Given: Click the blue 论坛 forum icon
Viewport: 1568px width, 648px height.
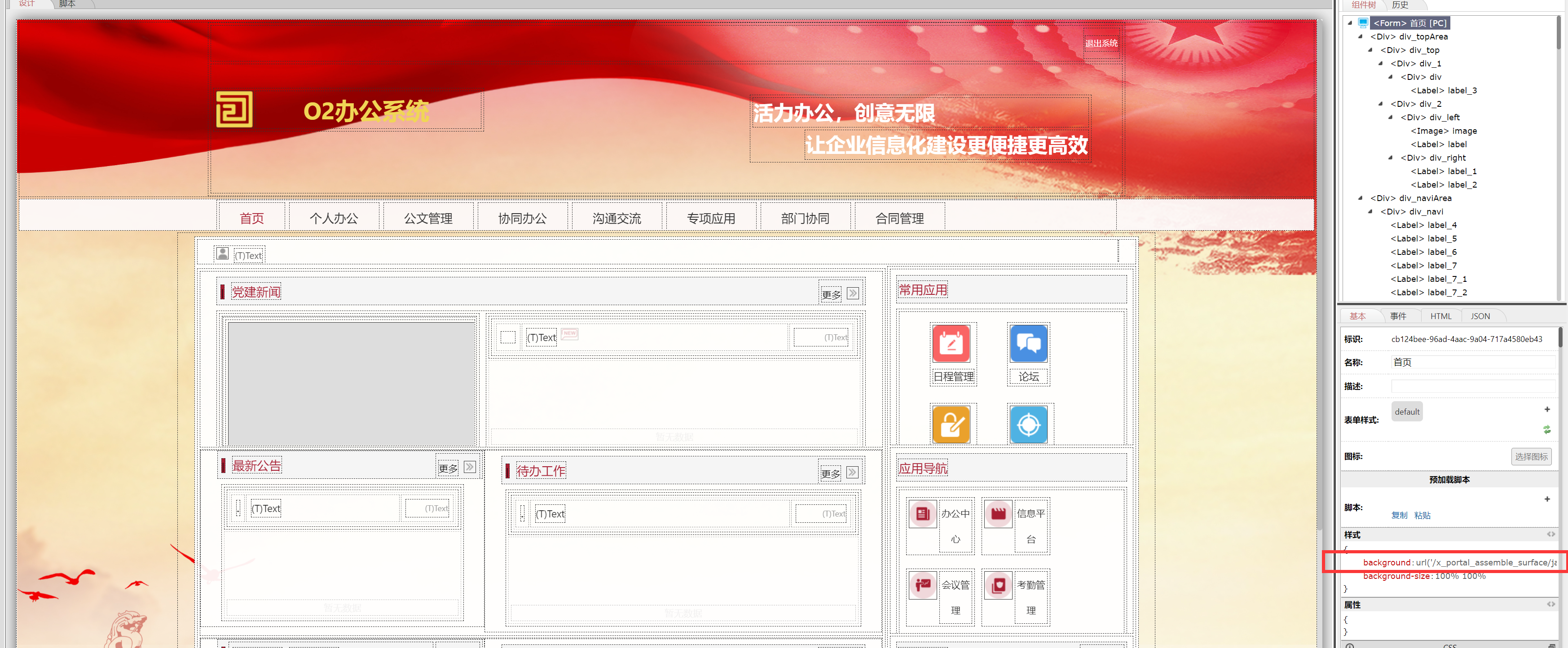Looking at the screenshot, I should [1028, 343].
